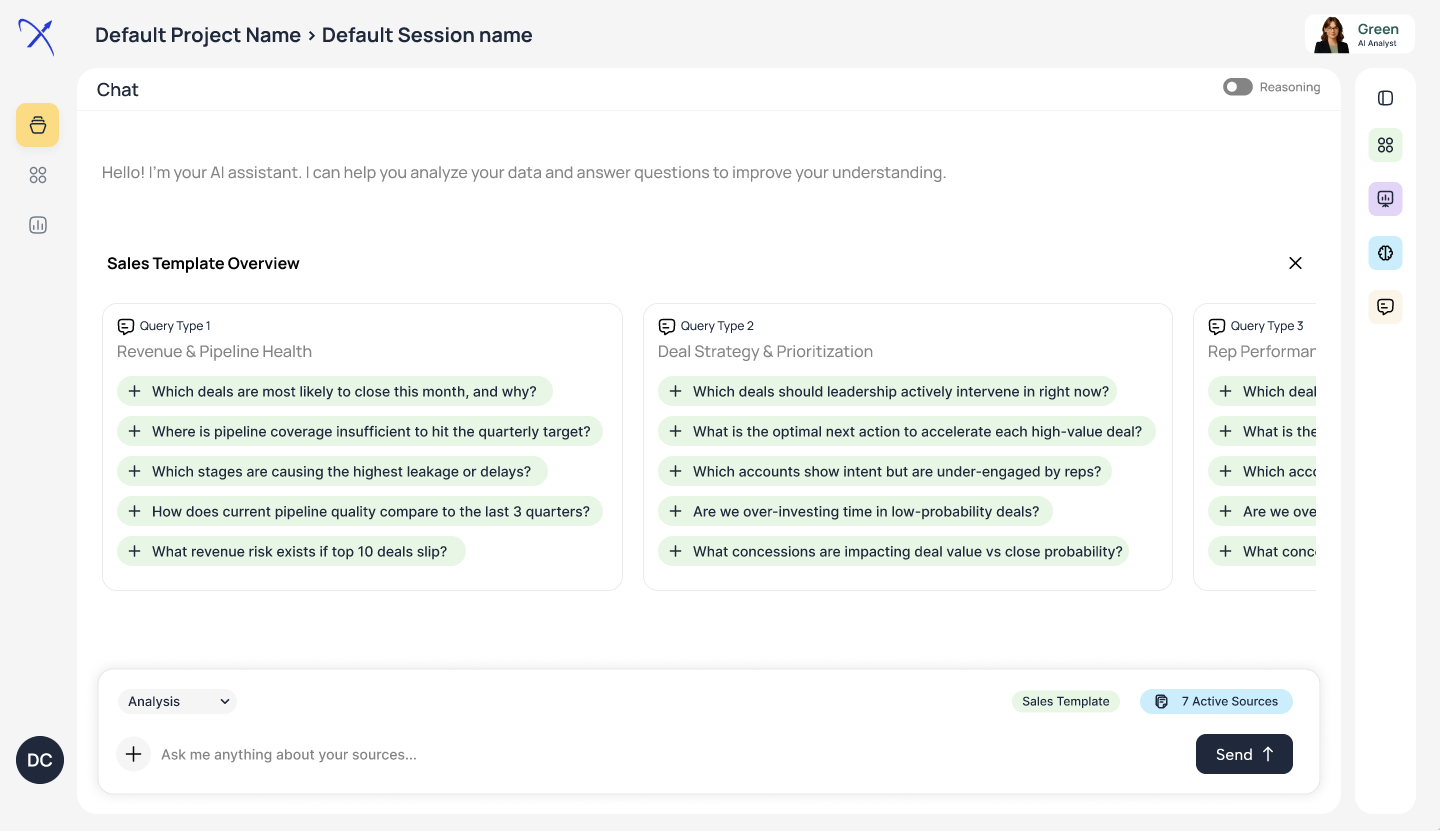This screenshot has height=831, width=1440.
Task: Click the plus attachment icon beside the input
Action: 133,754
